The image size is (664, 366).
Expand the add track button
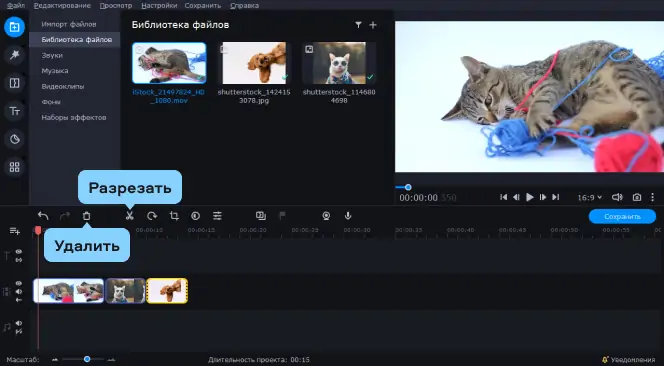tap(14, 231)
